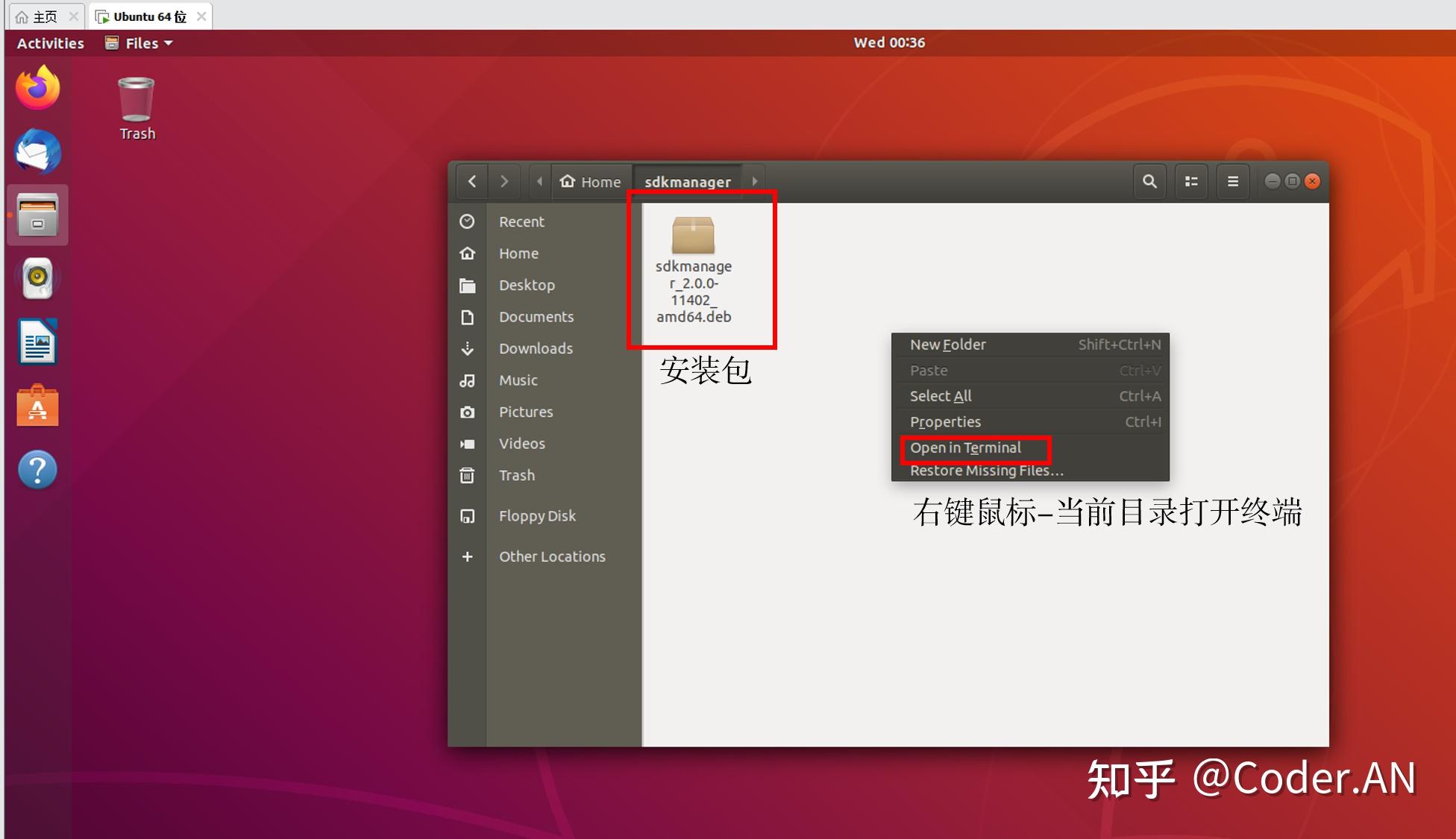This screenshot has height=839, width=1456.
Task: Click Paste in the context menu
Action: 1030,371
